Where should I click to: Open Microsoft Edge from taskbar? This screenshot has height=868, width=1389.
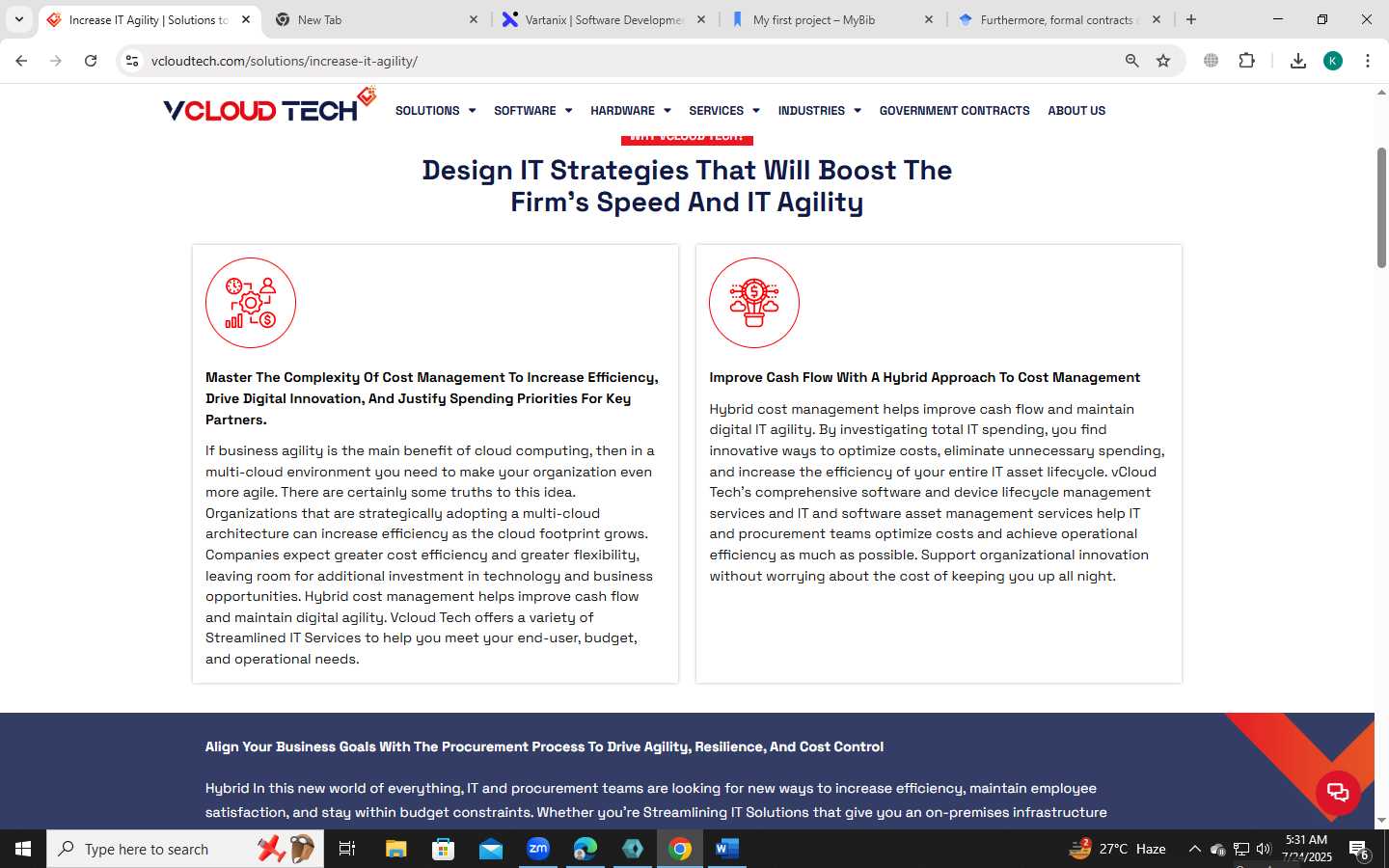point(585,849)
